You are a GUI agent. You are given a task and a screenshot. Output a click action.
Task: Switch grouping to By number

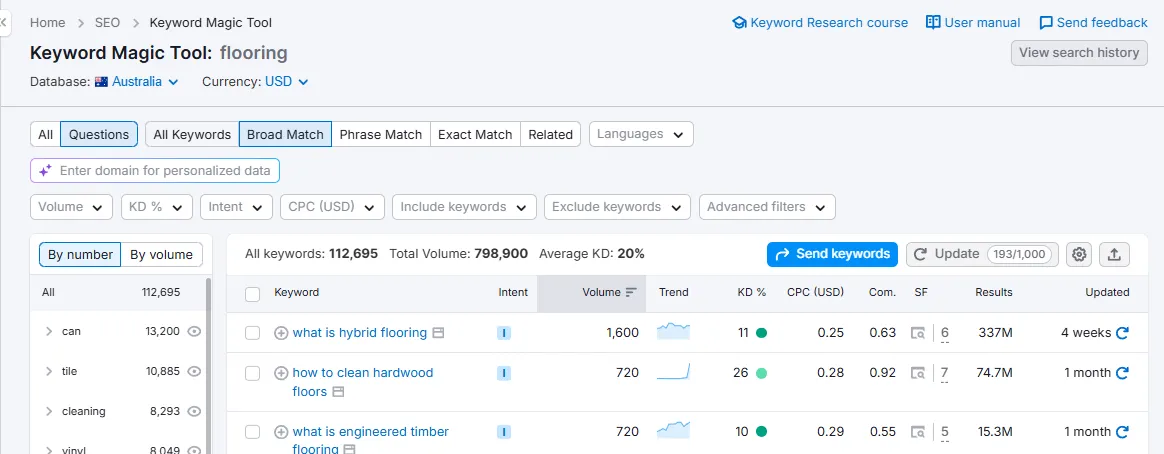pyautogui.click(x=80, y=255)
